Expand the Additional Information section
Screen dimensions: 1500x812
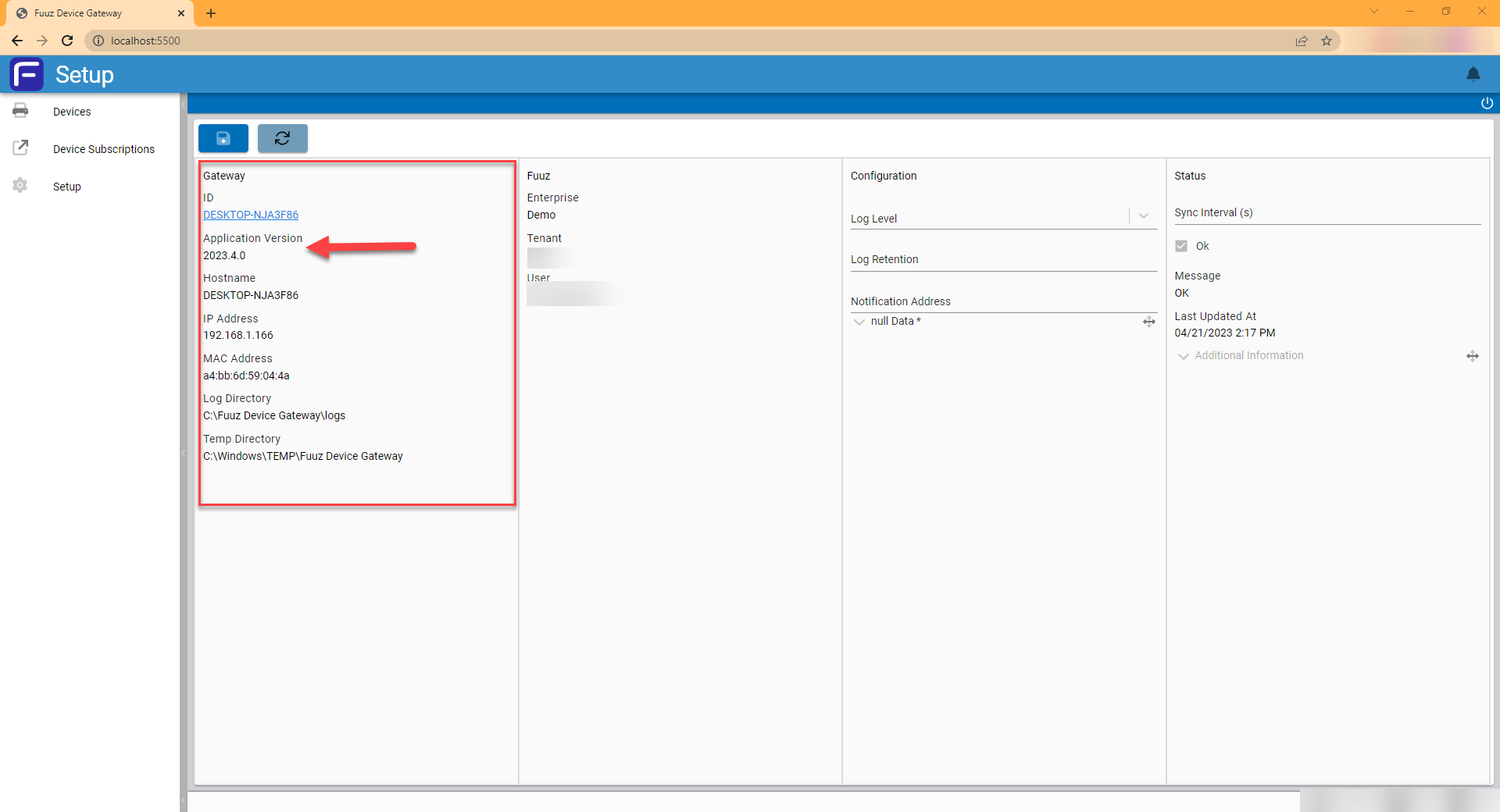coord(1183,356)
